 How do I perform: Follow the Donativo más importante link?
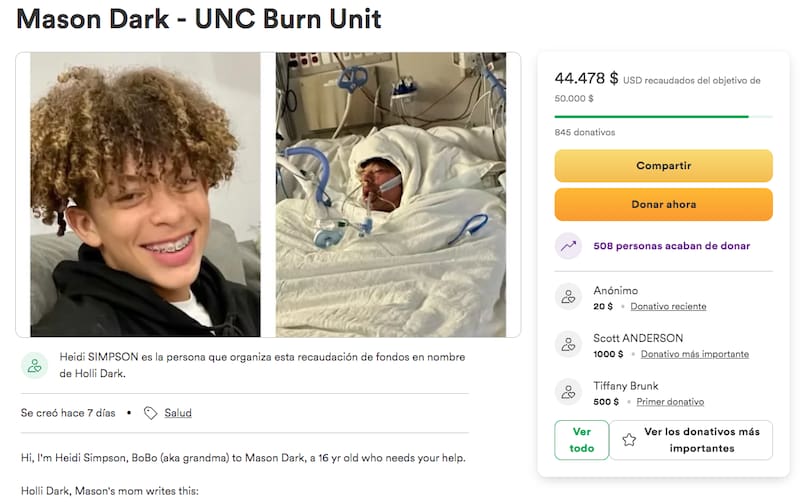click(694, 354)
